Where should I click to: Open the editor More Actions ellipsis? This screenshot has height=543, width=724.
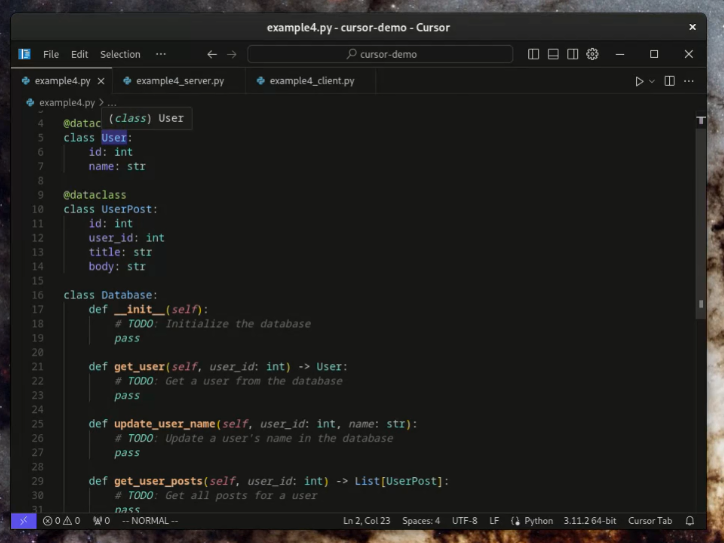pos(689,81)
